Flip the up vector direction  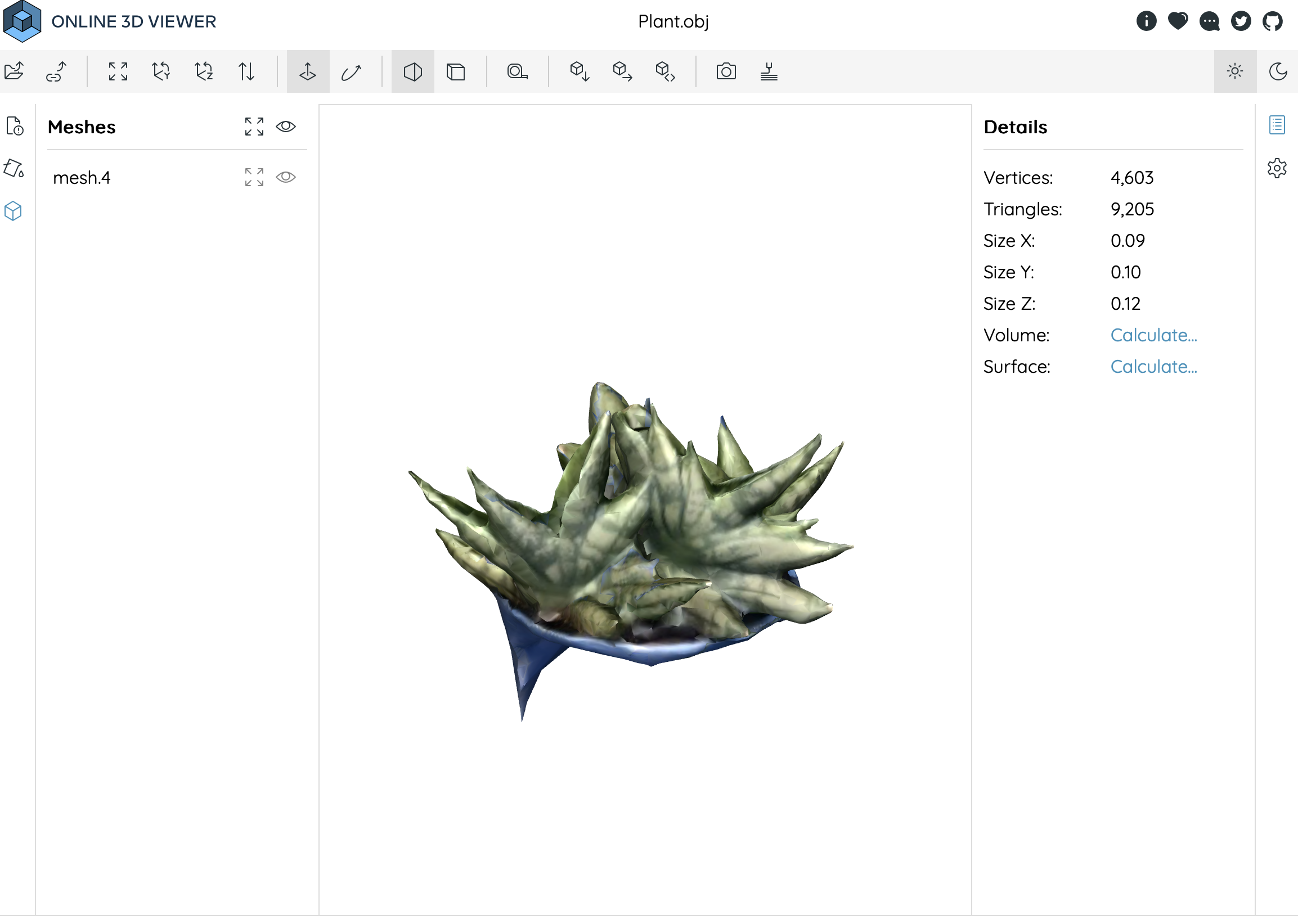click(246, 71)
